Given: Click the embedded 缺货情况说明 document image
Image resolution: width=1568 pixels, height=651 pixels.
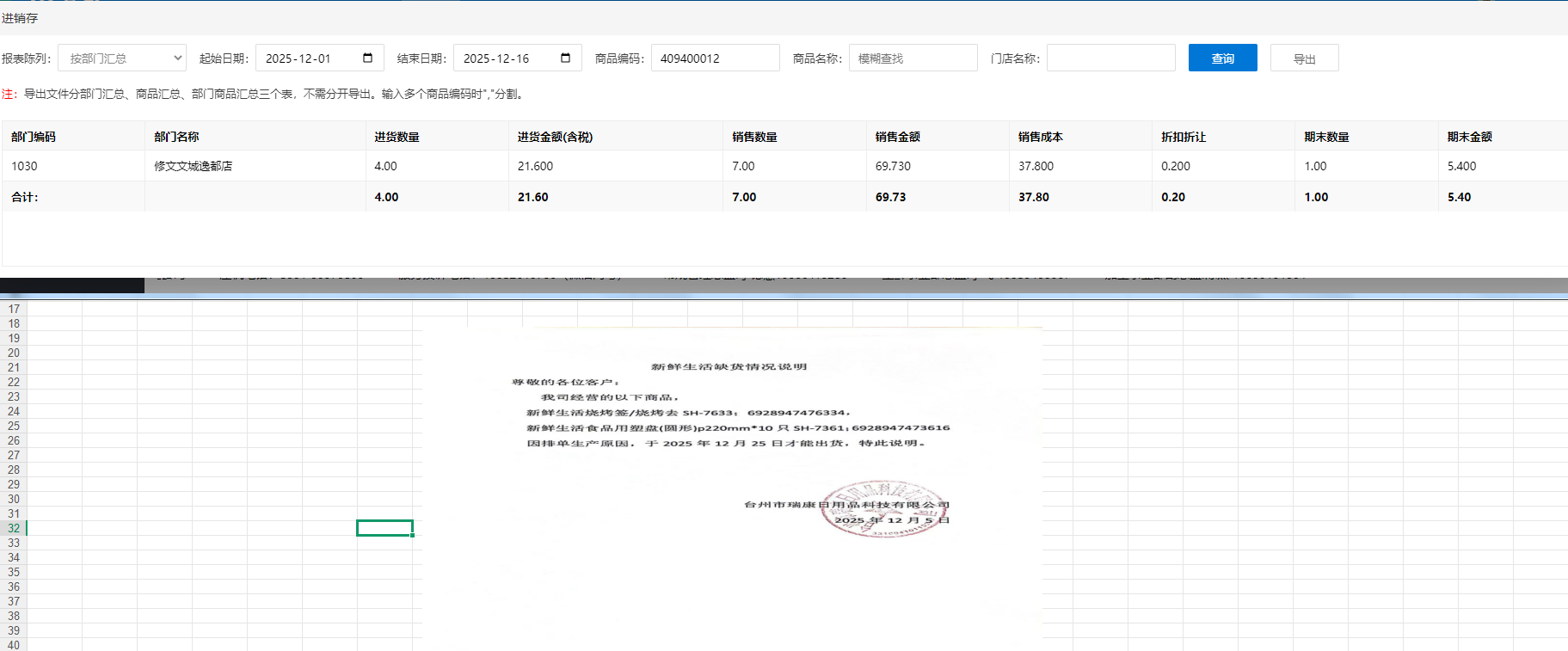Looking at the screenshot, I should [731, 482].
